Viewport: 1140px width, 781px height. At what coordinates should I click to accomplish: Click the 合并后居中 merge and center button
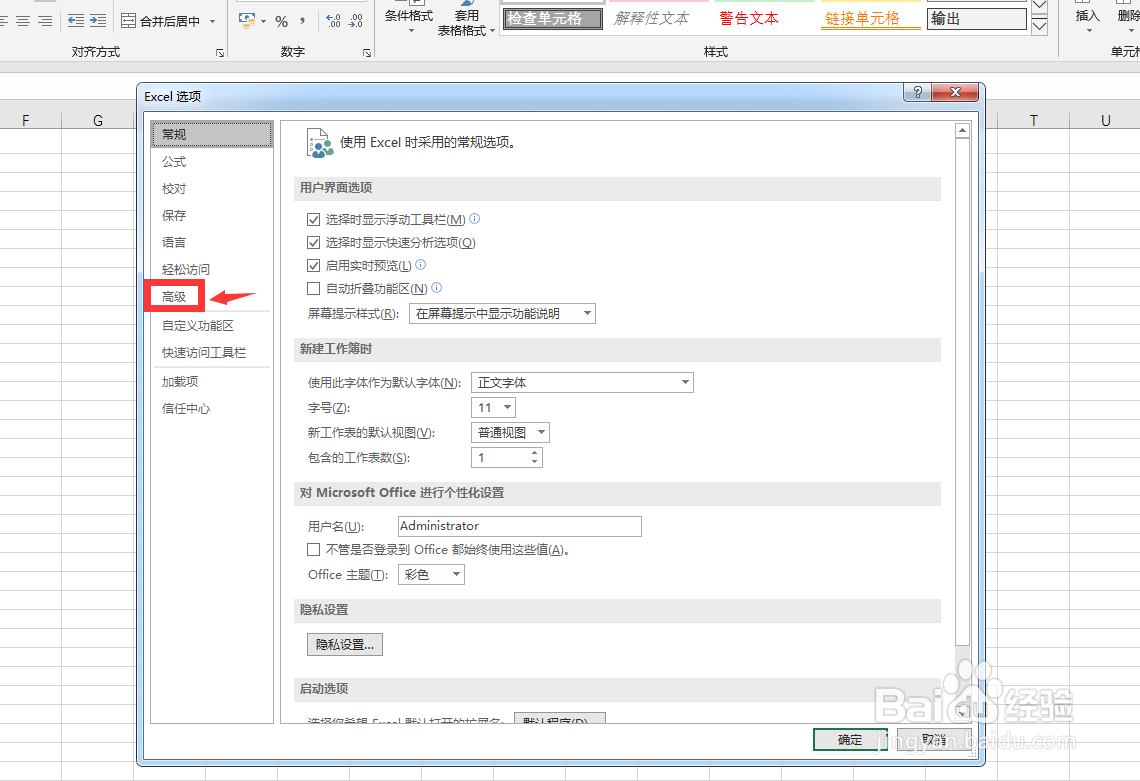[161, 21]
